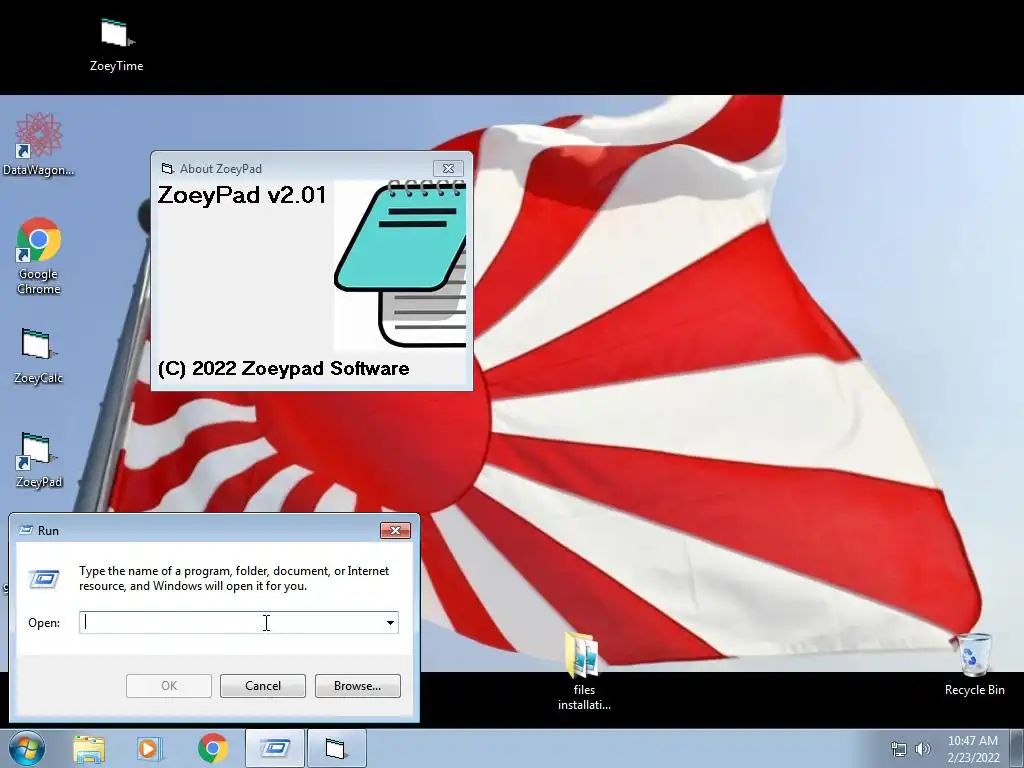Viewport: 1024px width, 768px height.
Task: Close the Run dialog
Action: click(395, 530)
